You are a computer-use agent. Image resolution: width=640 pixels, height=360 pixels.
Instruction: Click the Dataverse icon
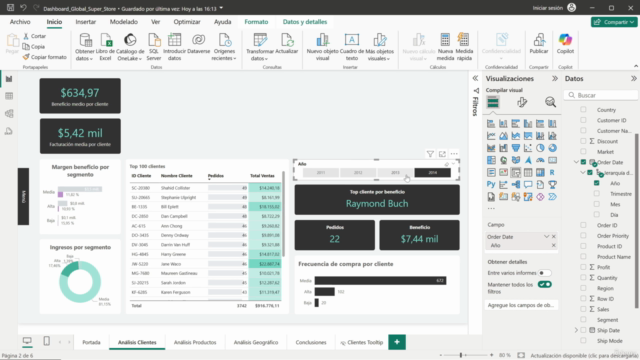198,44
